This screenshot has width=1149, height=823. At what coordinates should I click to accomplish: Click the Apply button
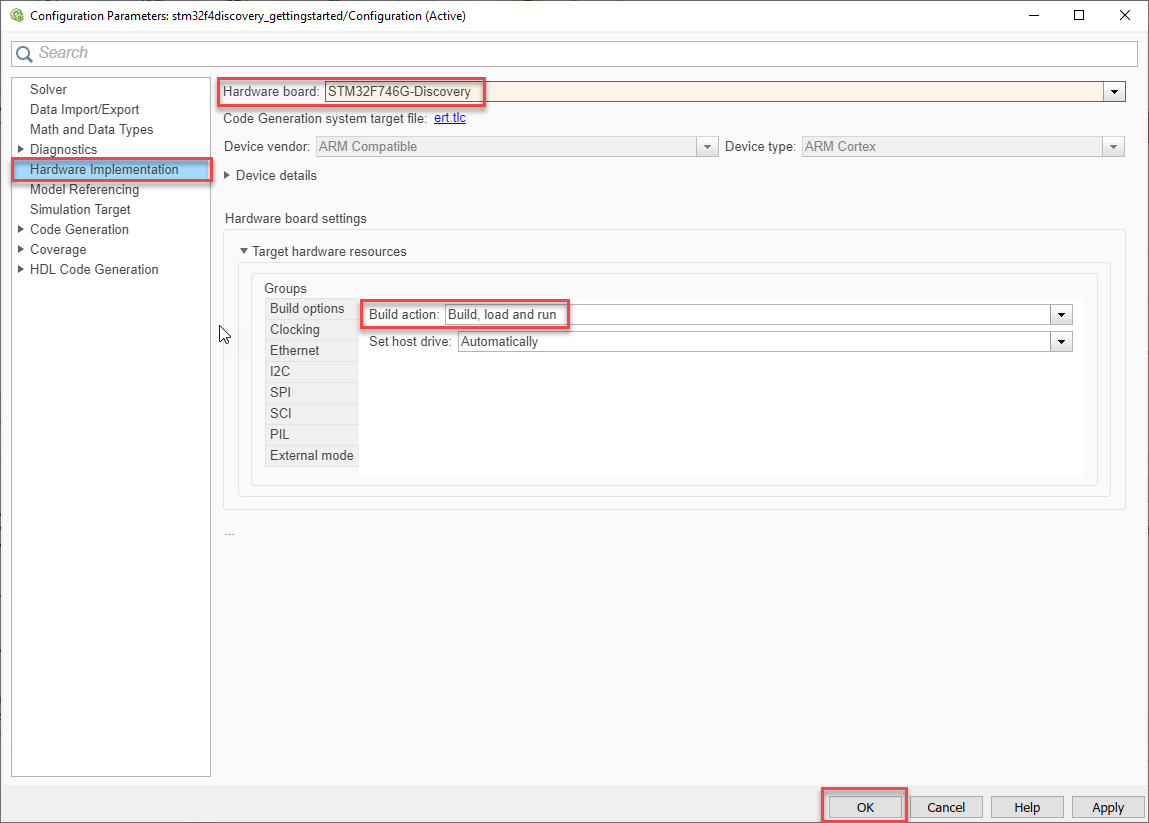[x=1107, y=807]
